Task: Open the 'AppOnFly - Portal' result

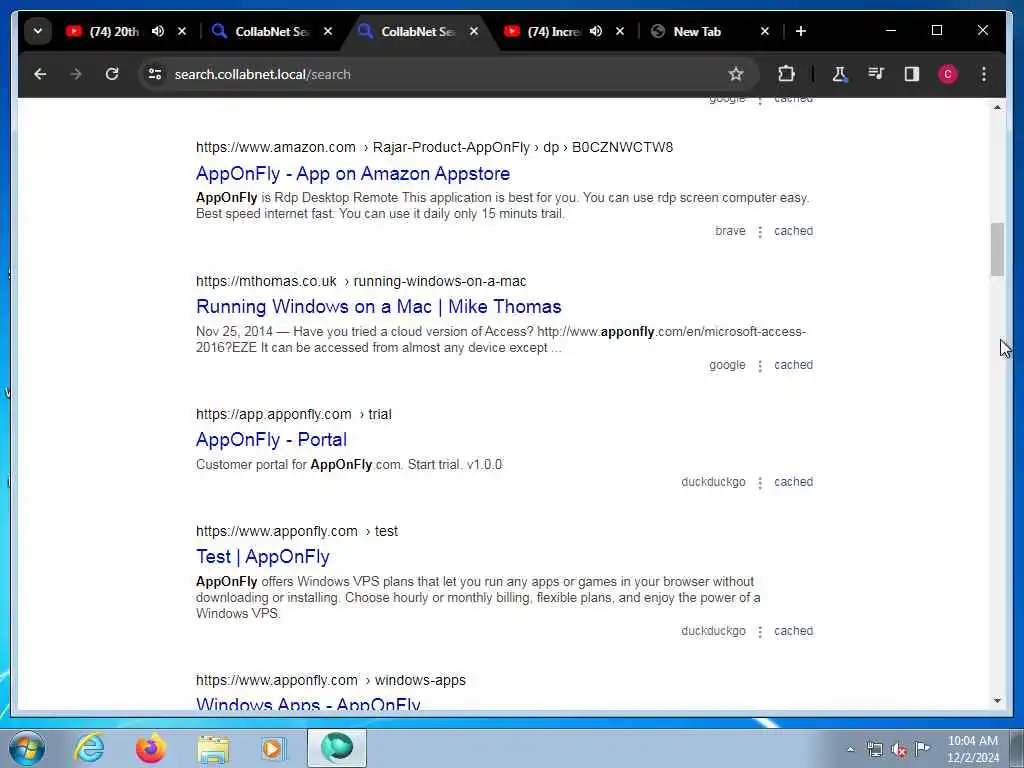Action: click(x=271, y=440)
